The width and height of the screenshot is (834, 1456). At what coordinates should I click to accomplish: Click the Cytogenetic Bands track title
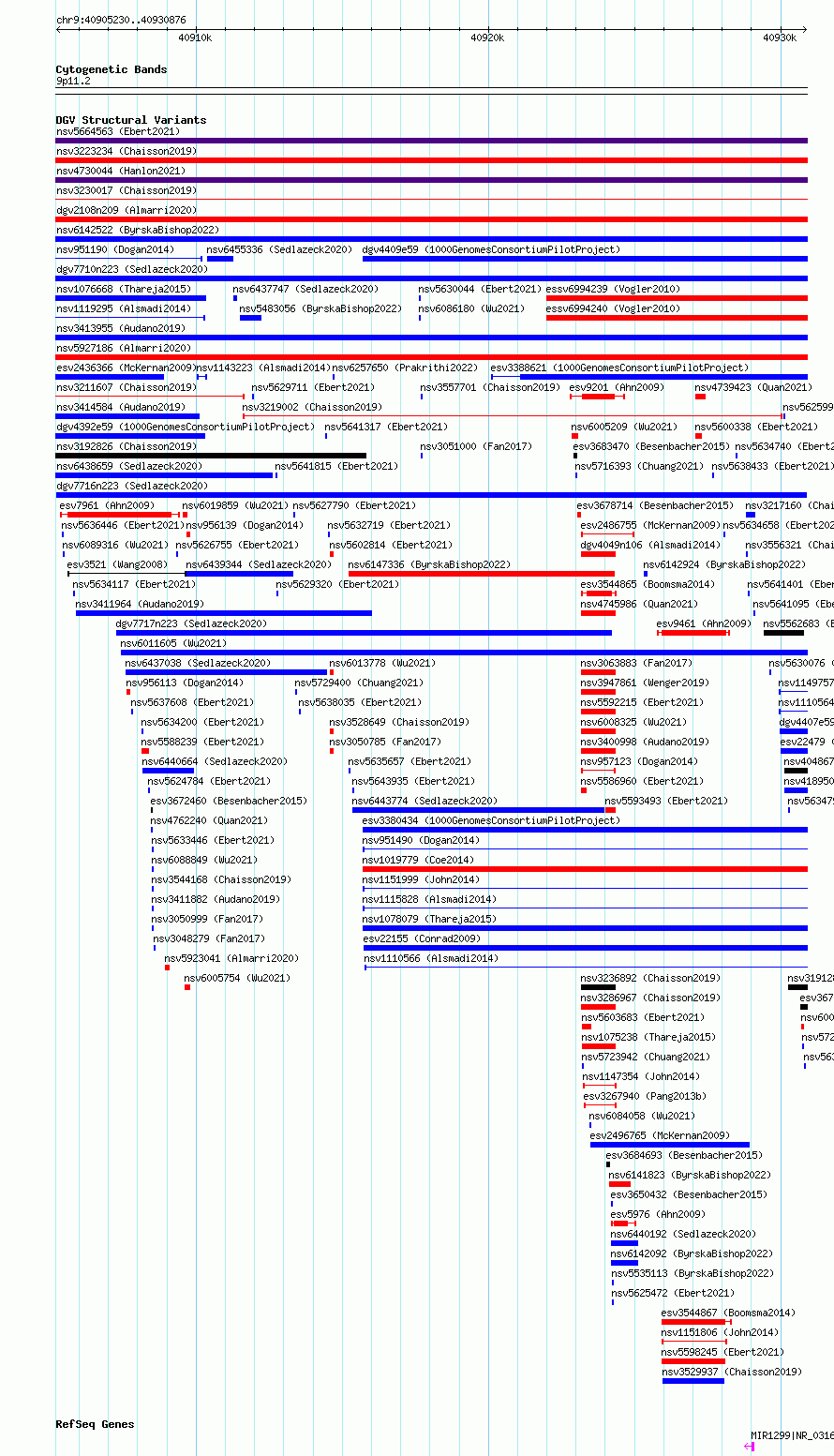point(112,69)
